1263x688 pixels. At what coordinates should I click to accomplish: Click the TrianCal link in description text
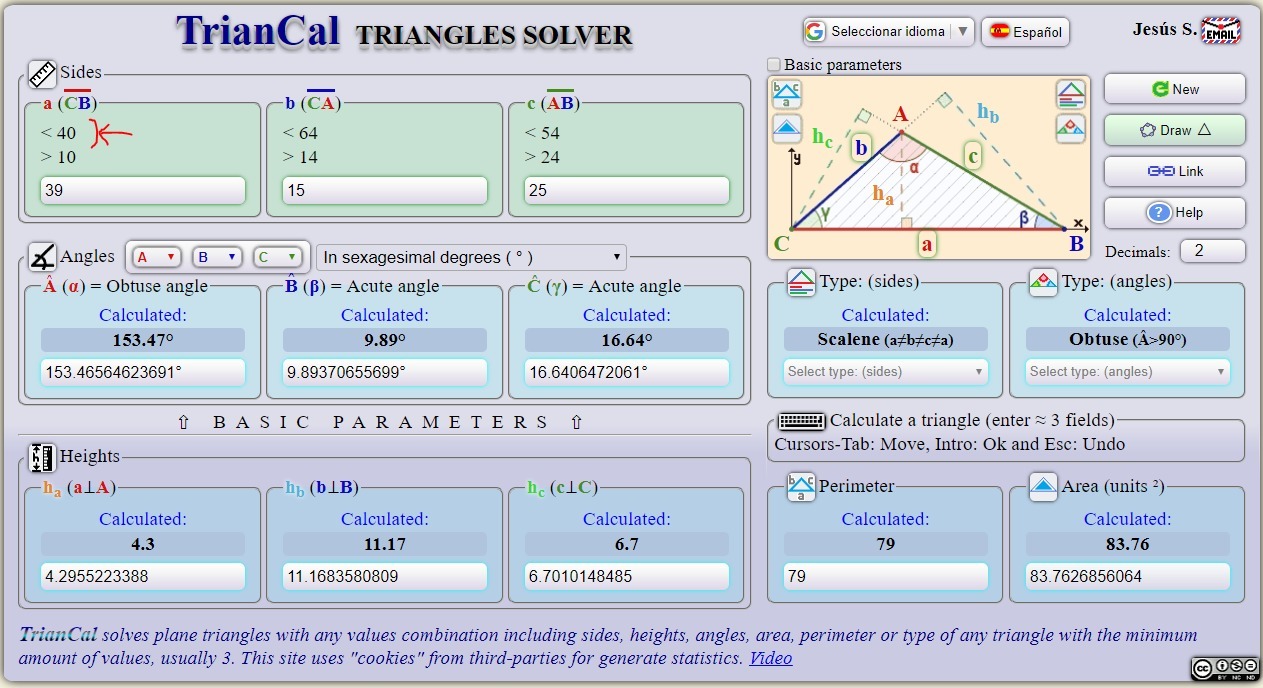click(x=58, y=635)
